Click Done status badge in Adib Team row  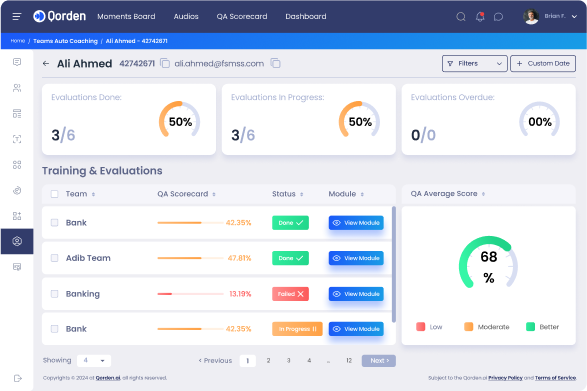click(x=290, y=258)
